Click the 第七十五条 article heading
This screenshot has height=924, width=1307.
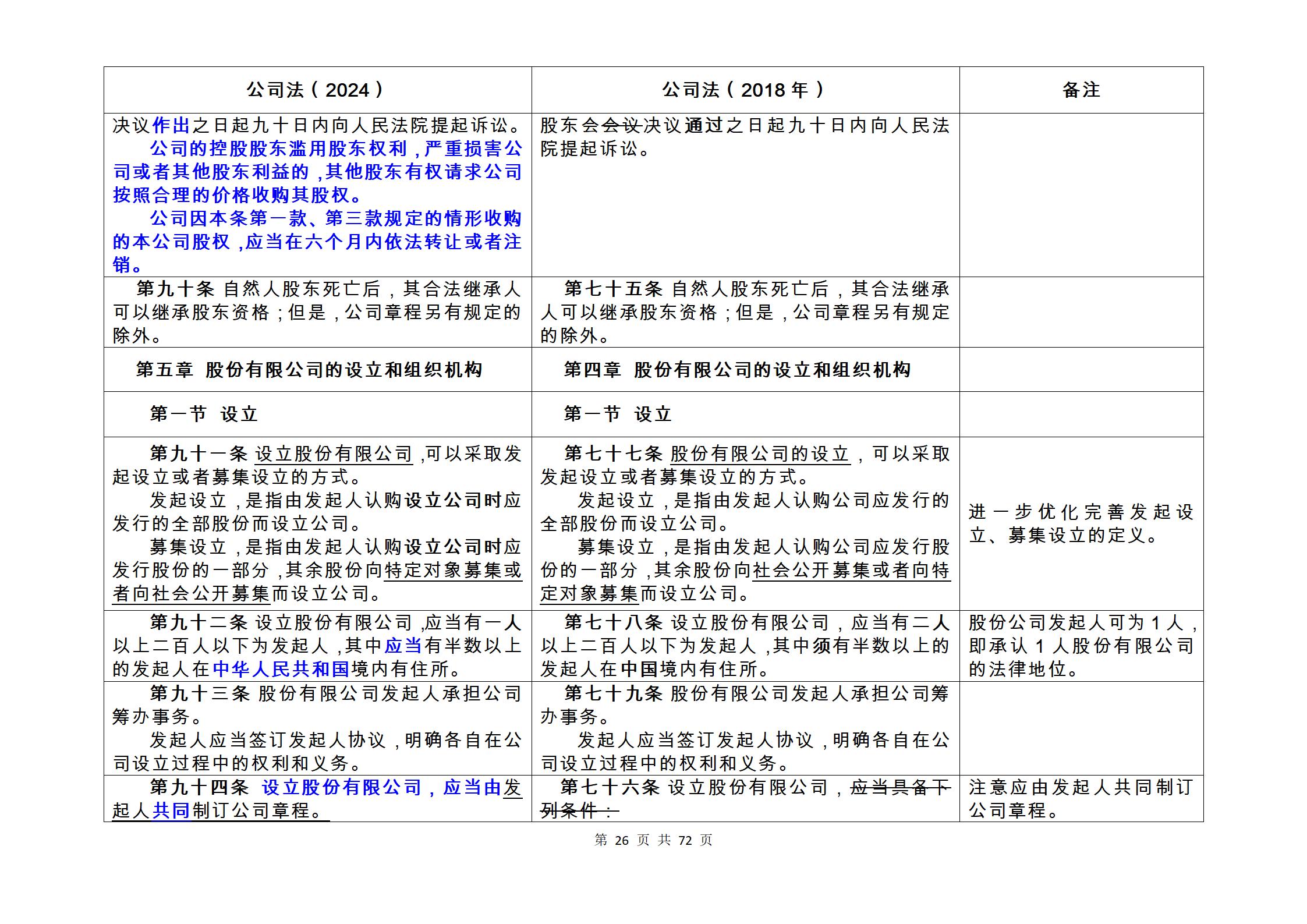click(x=613, y=289)
